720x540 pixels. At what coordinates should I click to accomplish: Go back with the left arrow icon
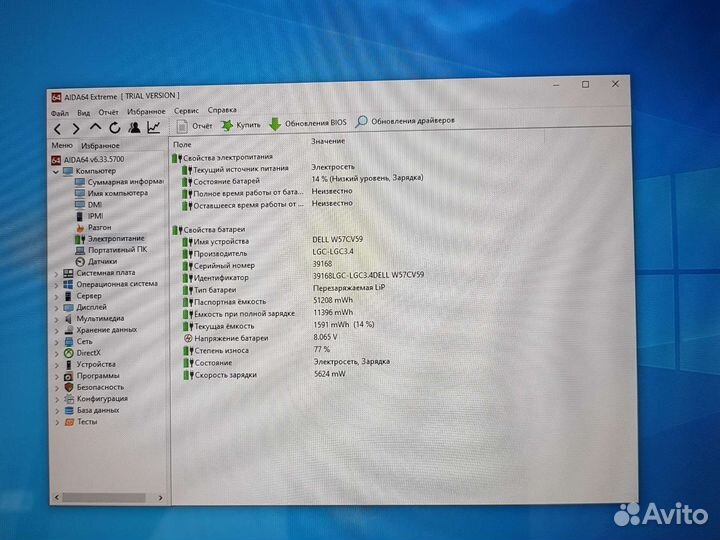pyautogui.click(x=57, y=129)
